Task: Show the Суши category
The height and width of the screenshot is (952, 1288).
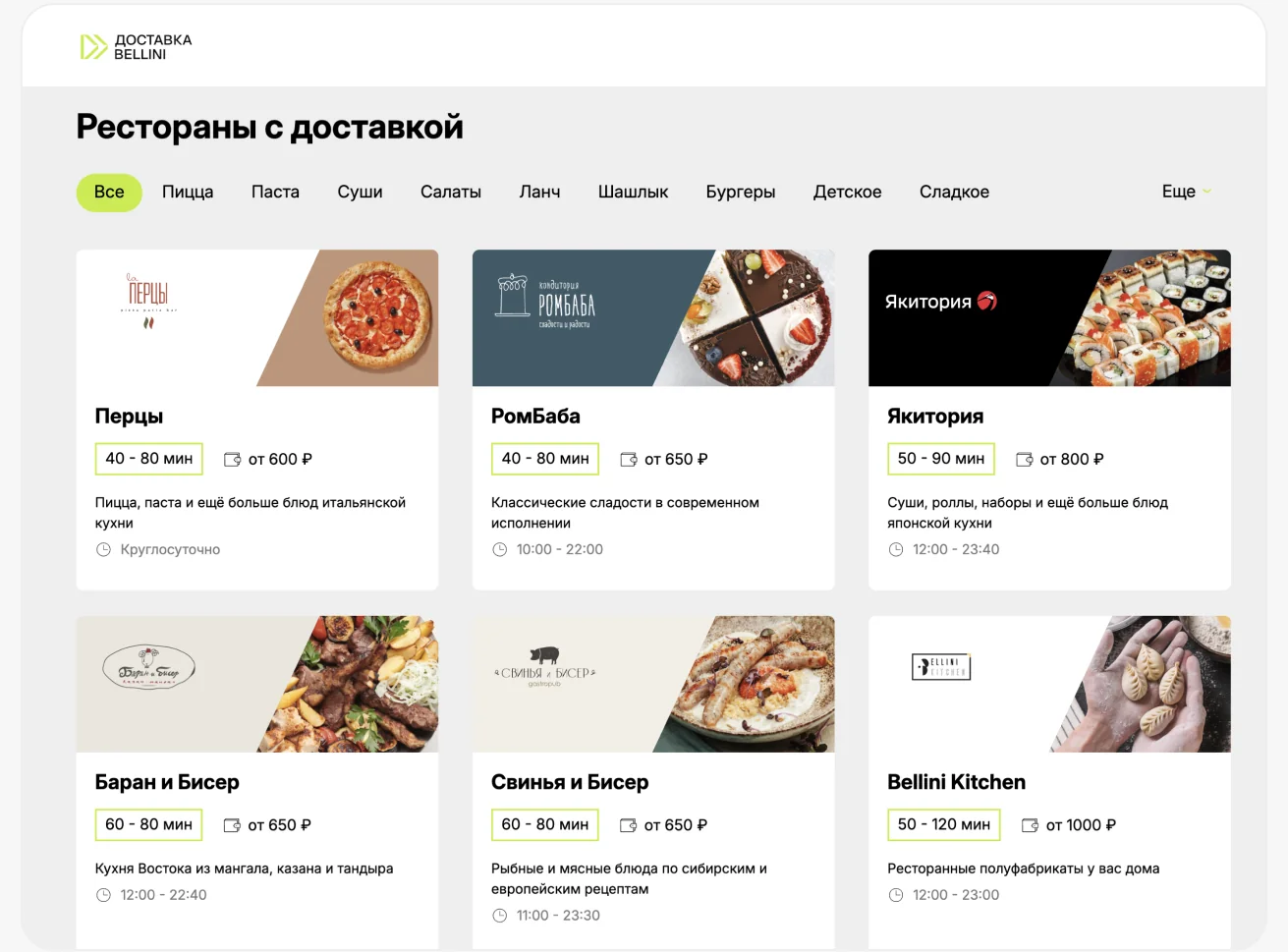Action: (x=360, y=192)
